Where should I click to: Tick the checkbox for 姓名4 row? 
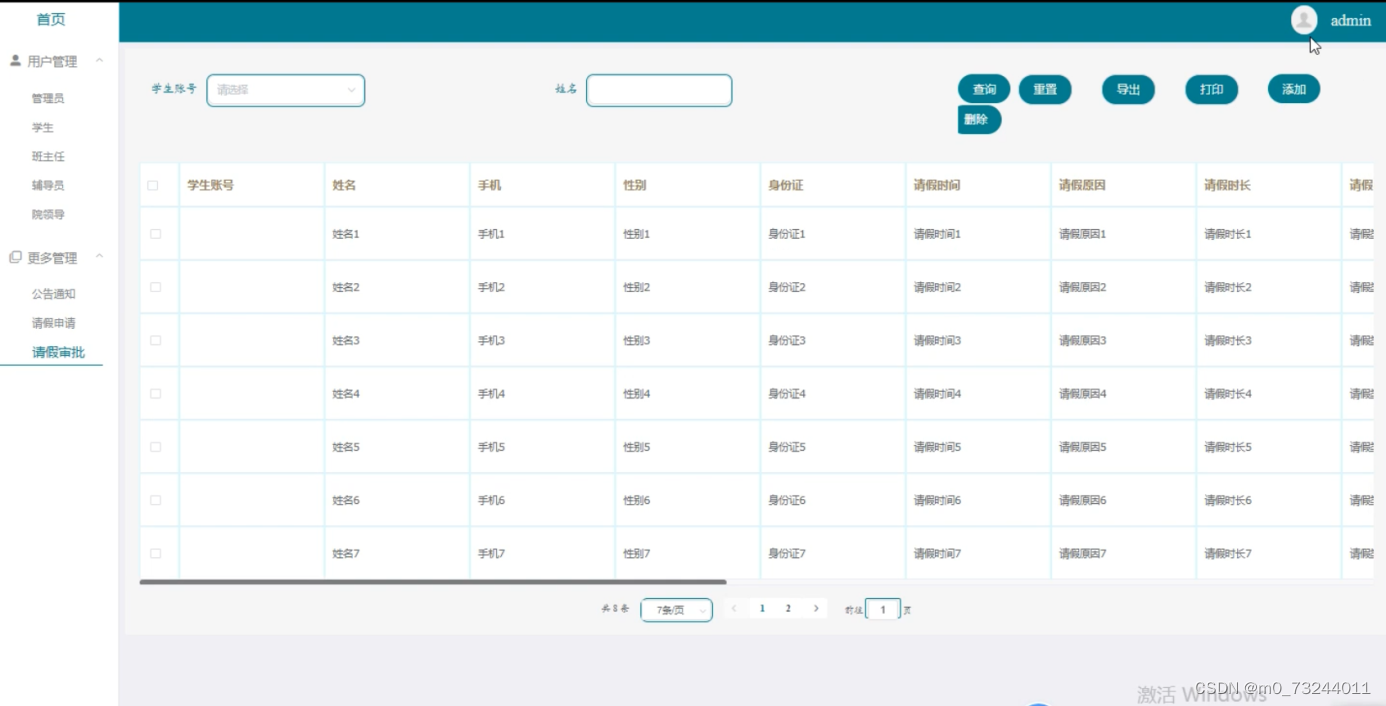tap(155, 393)
